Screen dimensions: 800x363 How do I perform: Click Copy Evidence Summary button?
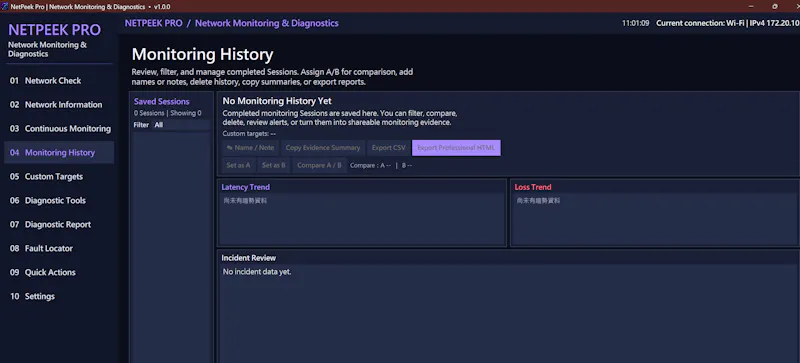[323, 148]
